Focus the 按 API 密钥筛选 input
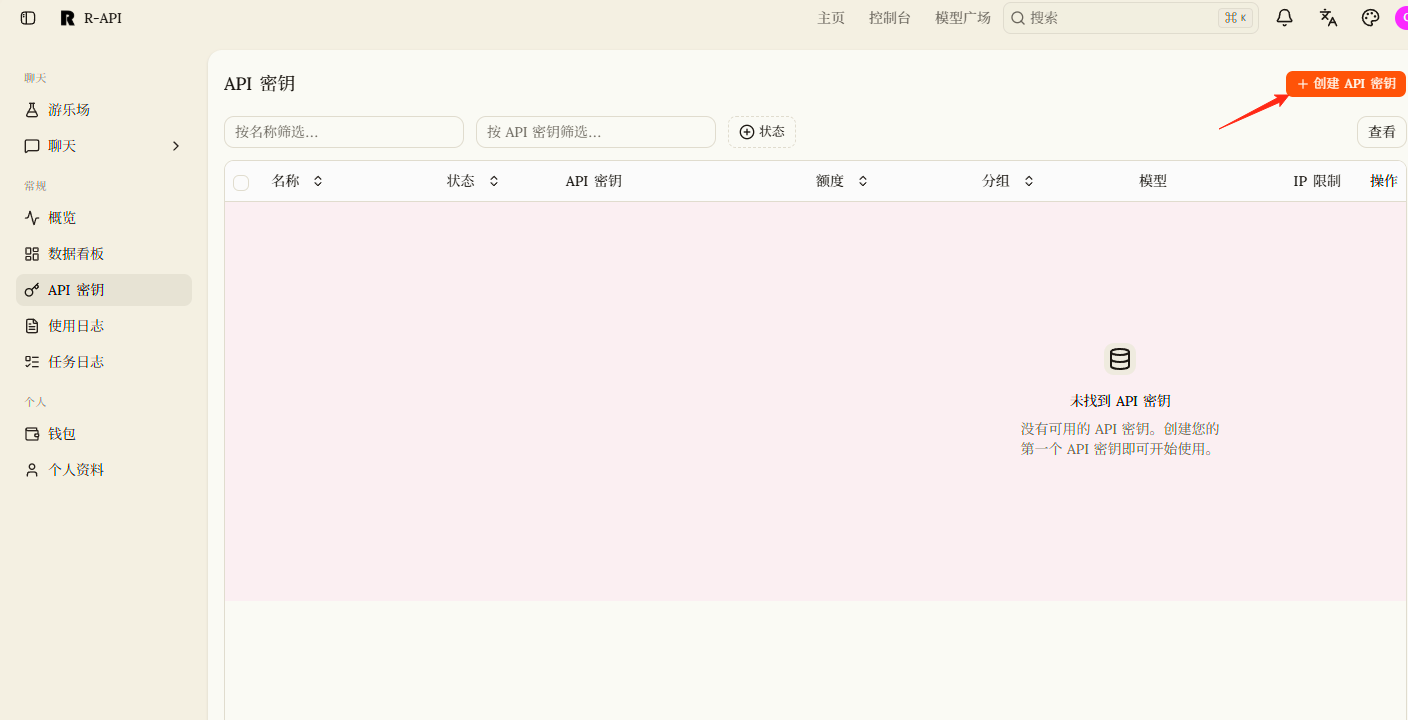 [596, 132]
